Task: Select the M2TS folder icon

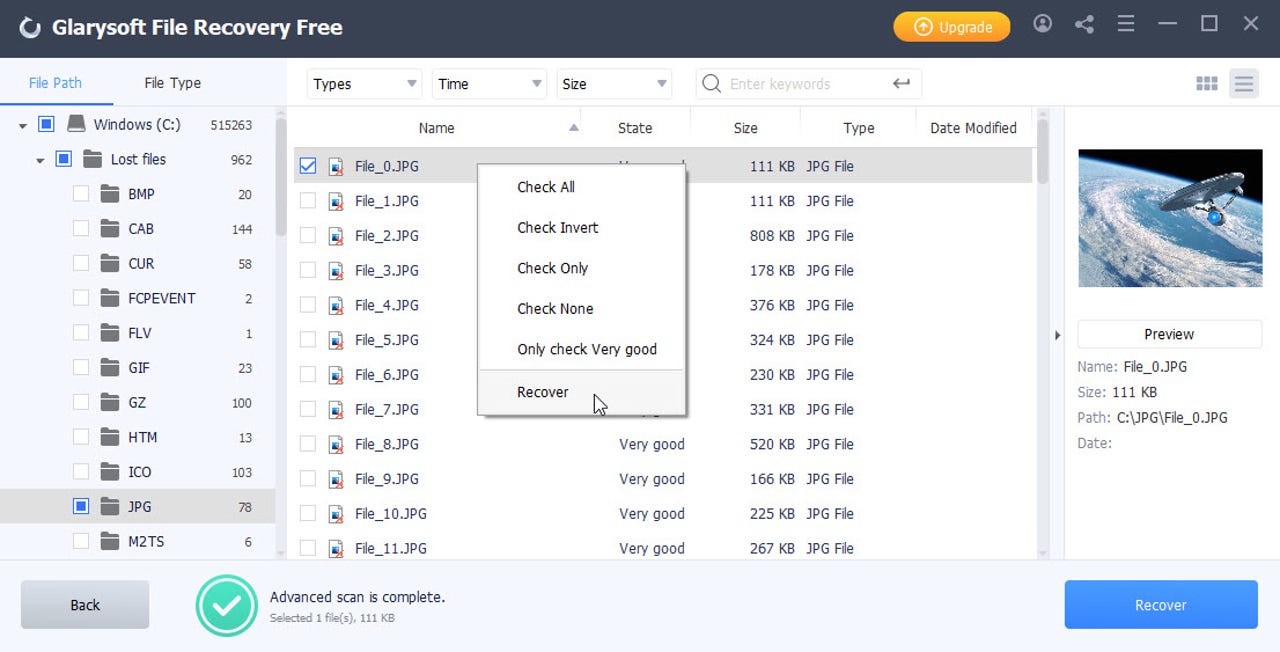Action: [110, 542]
